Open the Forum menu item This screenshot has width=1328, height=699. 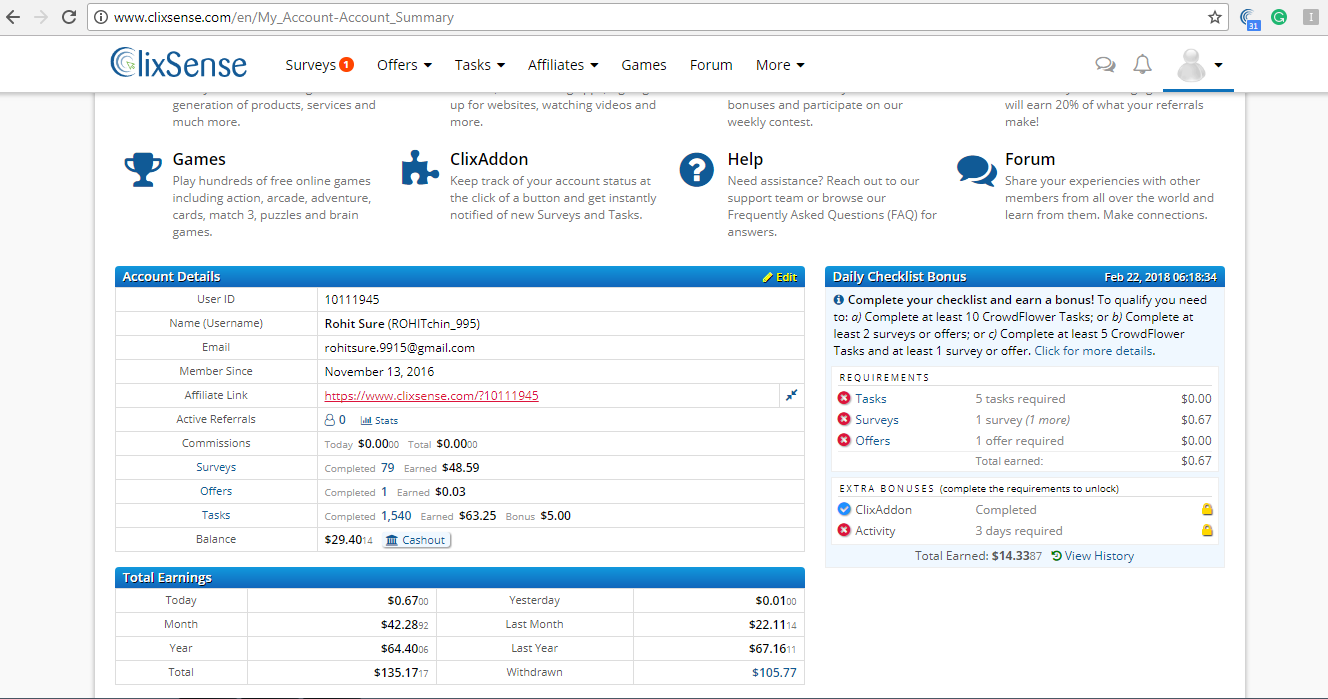point(711,65)
